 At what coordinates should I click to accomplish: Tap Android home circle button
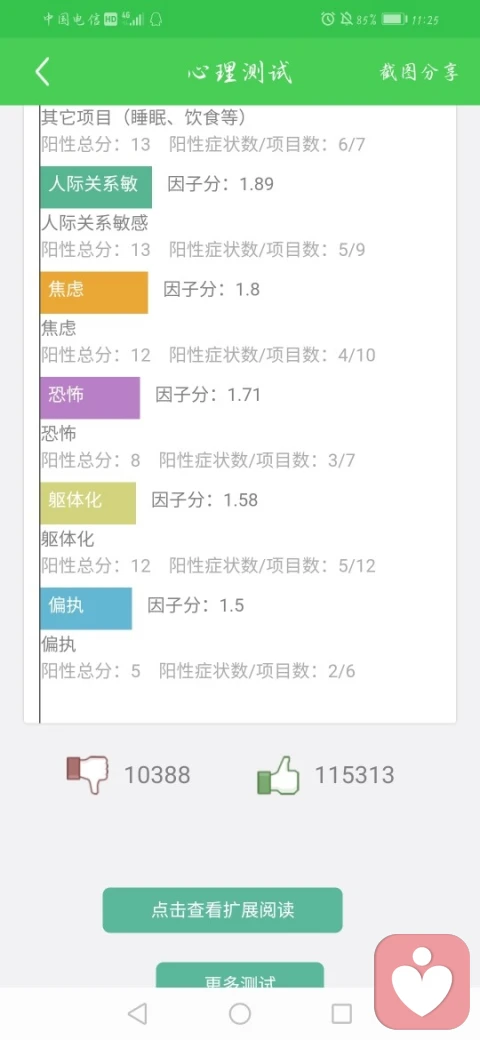tap(240, 1013)
